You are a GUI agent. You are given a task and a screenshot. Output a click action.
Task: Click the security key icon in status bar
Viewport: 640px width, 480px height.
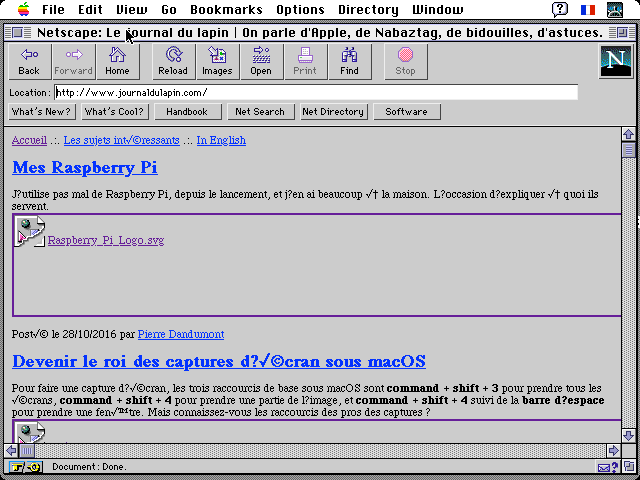(25, 467)
